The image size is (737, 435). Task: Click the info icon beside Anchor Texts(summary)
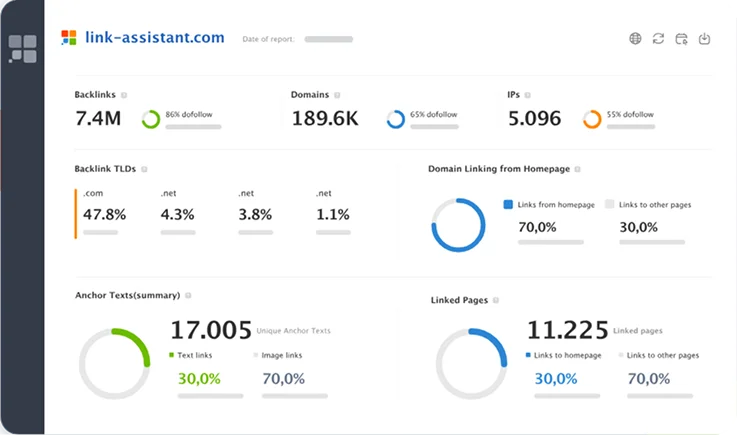188,296
